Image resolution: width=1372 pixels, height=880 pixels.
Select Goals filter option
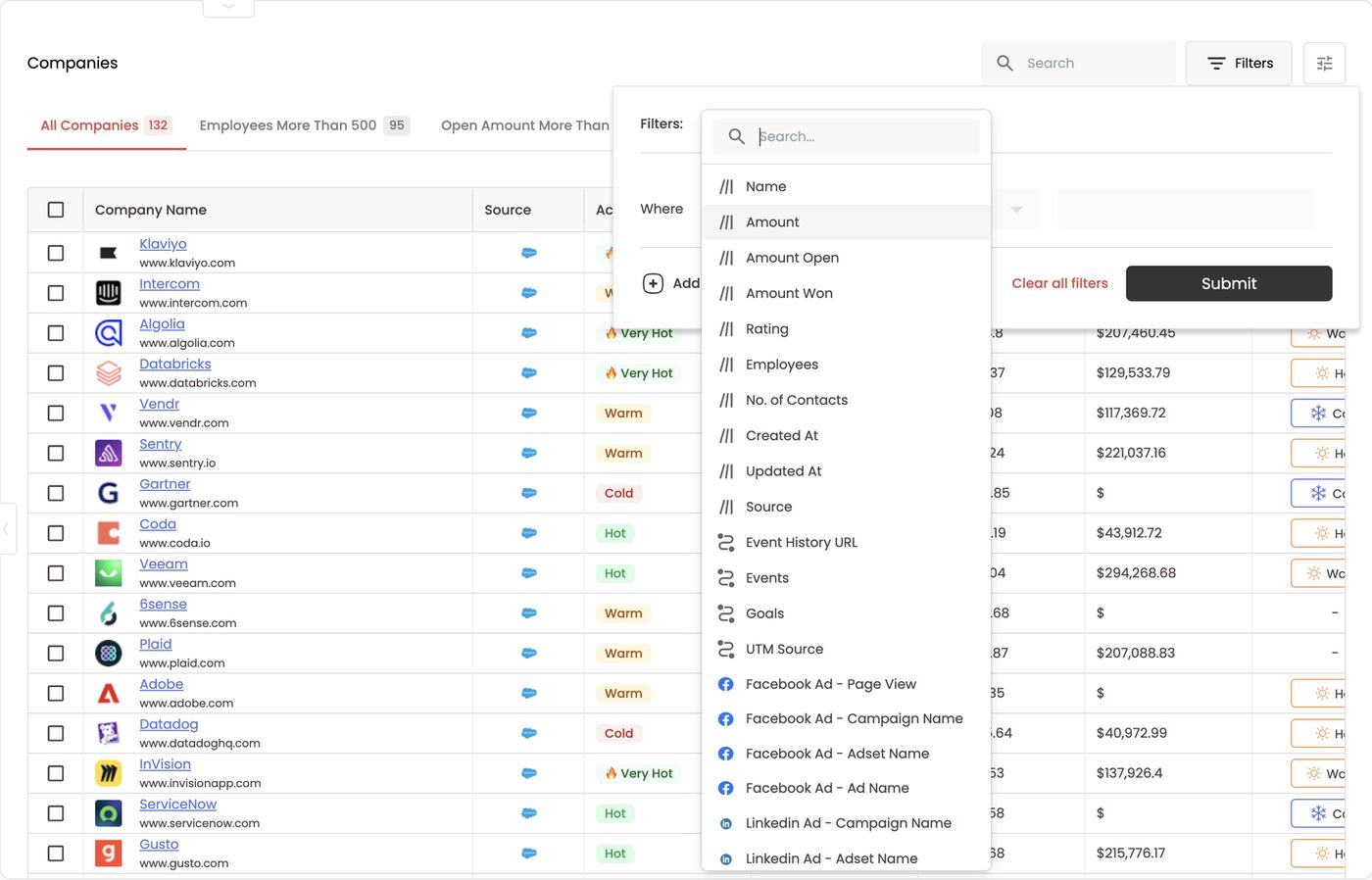click(846, 613)
